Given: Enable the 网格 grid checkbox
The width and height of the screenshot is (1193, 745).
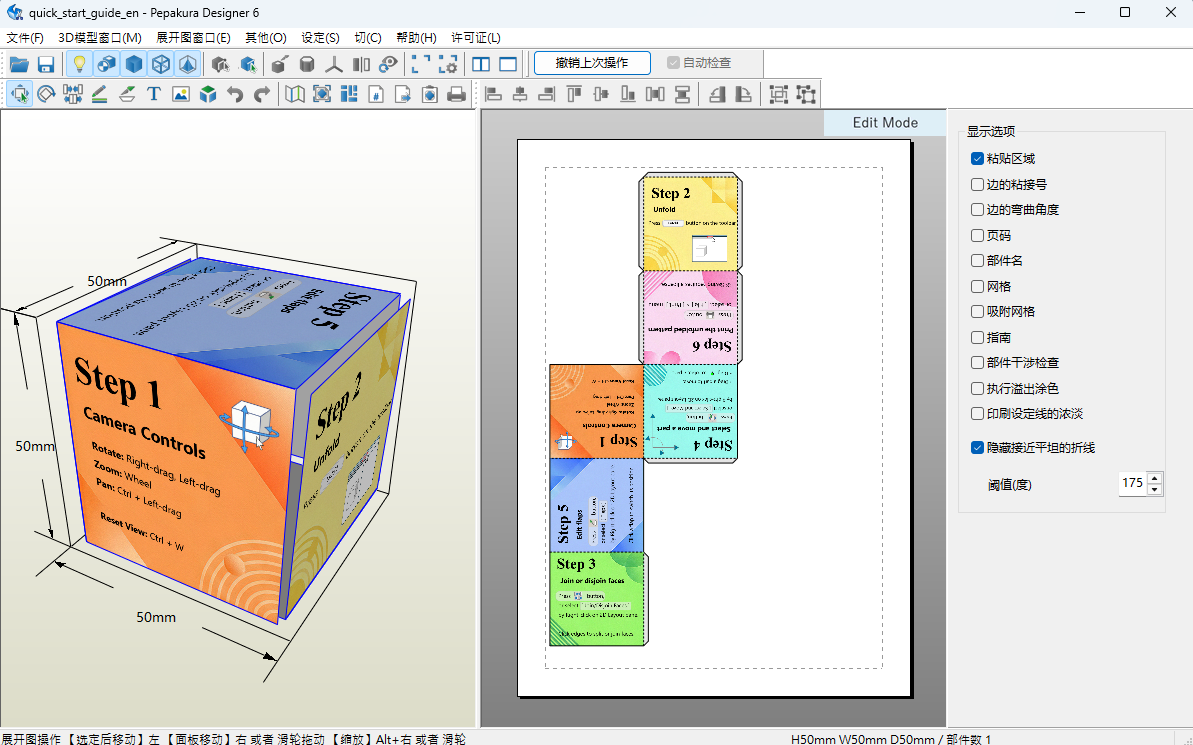Looking at the screenshot, I should pyautogui.click(x=978, y=286).
